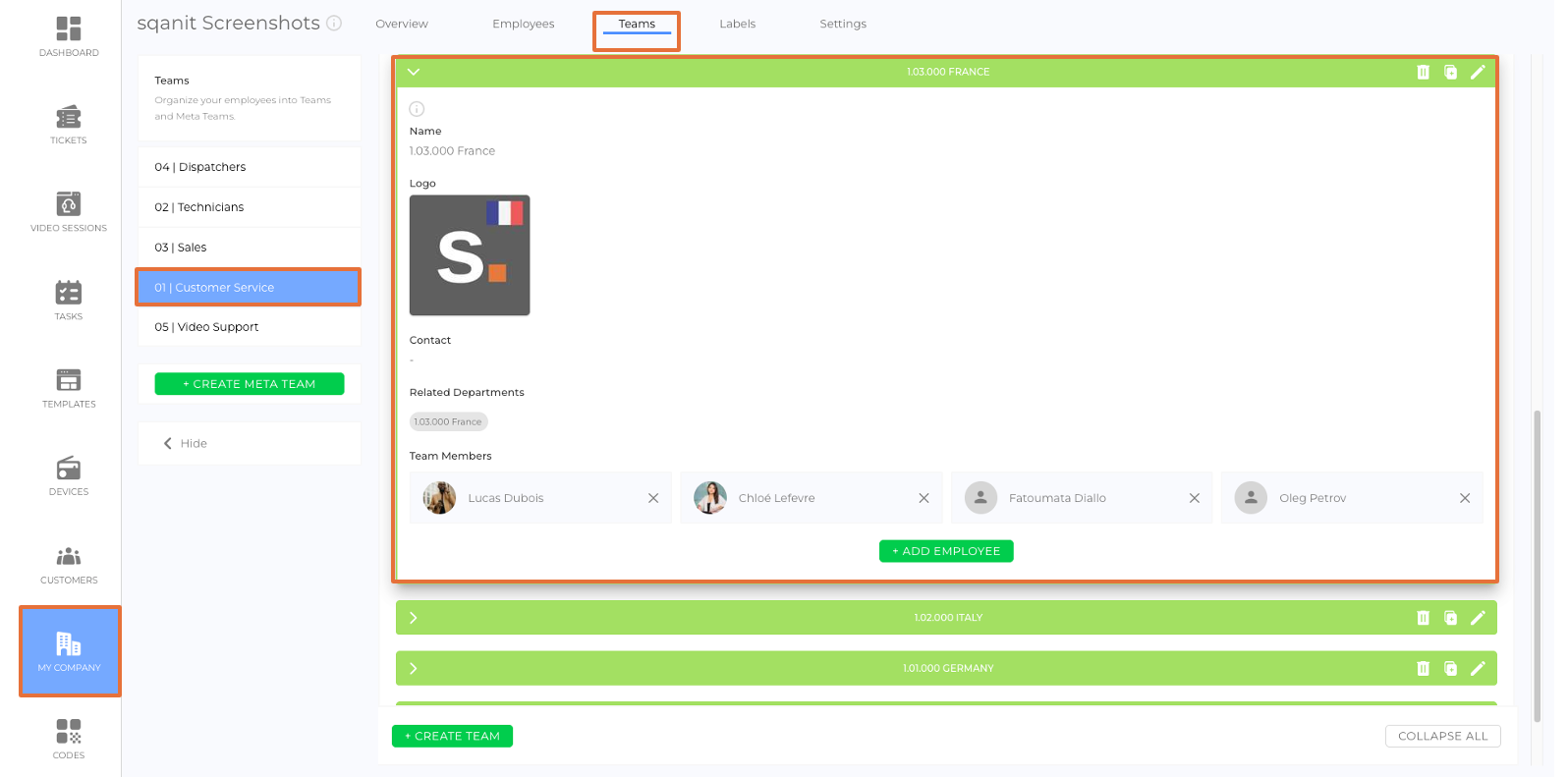Open the Dashboard from the sidebar
This screenshot has height=777, width=1568.
tap(69, 36)
